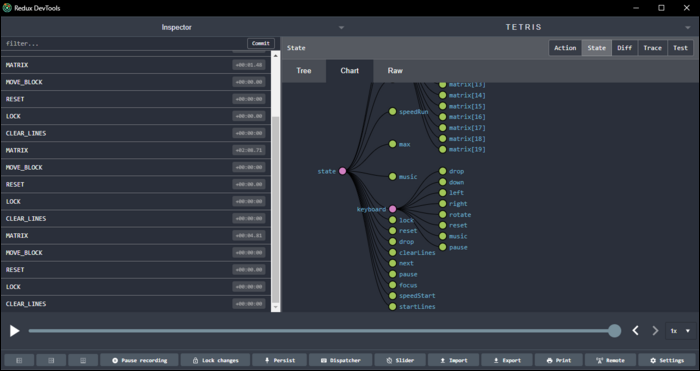The width and height of the screenshot is (700, 371).
Task: Open the playback speed 1x dropdown
Action: click(x=680, y=331)
